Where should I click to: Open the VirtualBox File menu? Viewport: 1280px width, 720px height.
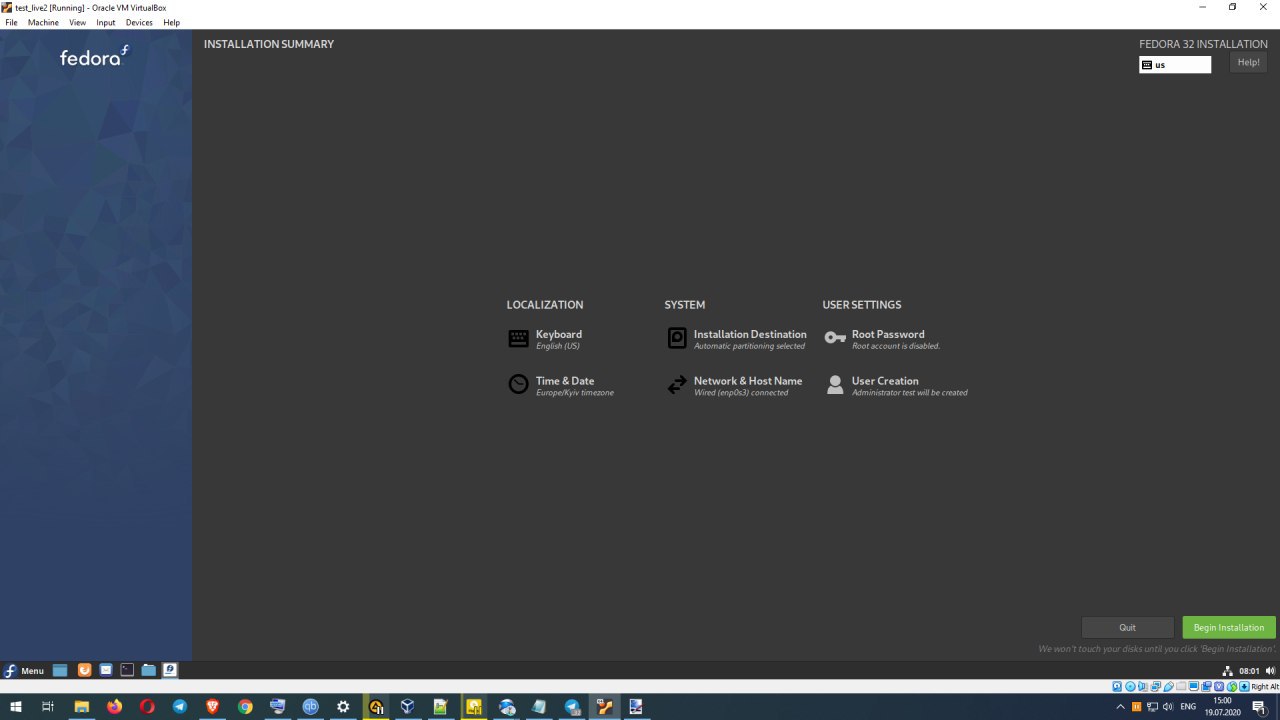(x=11, y=22)
